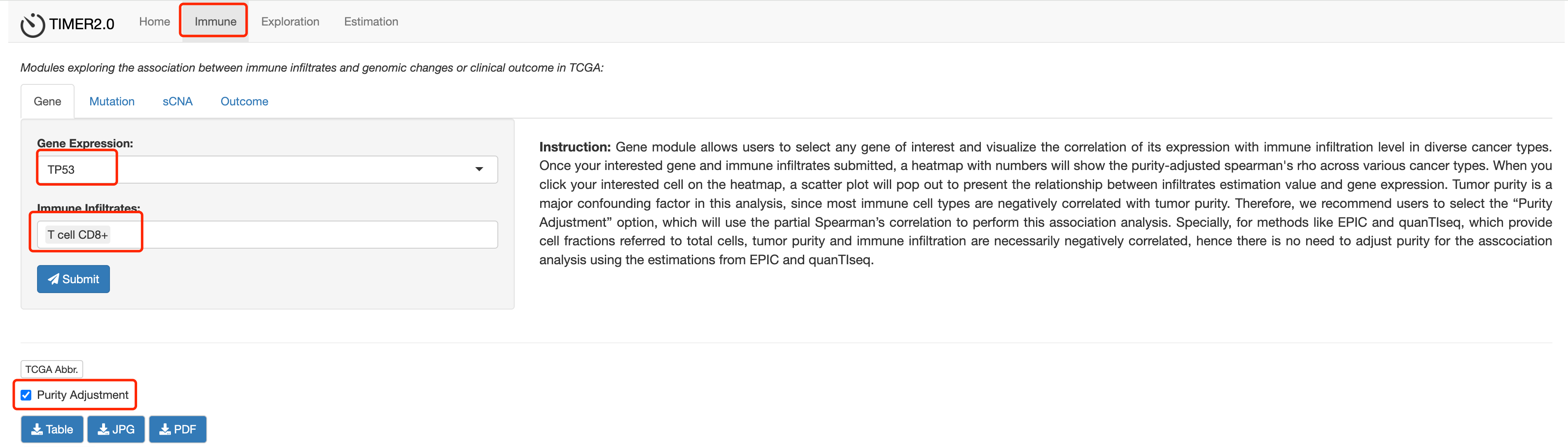Expand the Gene Expression dropdown arrow
This screenshot has width=1568, height=447.
[x=479, y=169]
